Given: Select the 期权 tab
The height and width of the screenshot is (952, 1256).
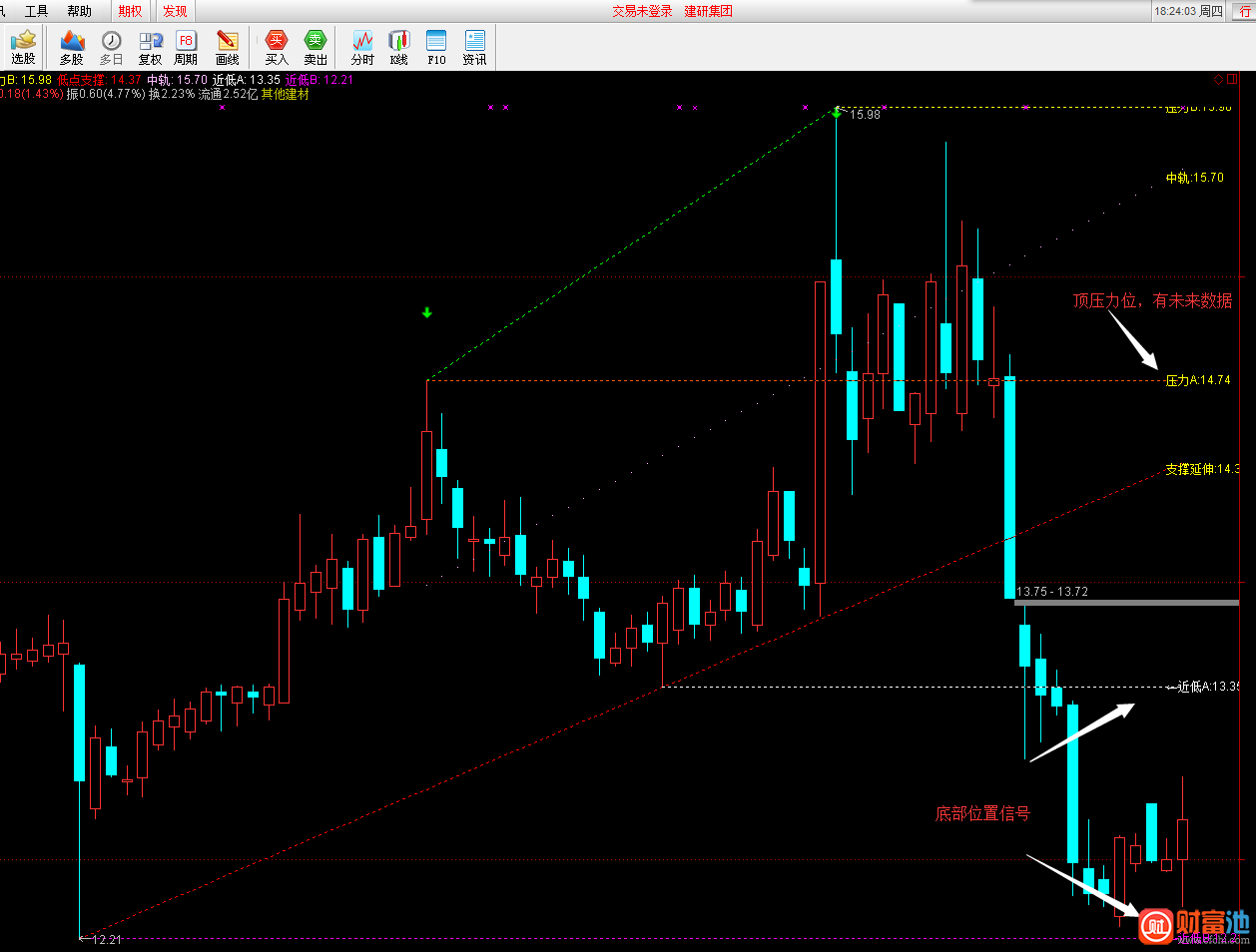Looking at the screenshot, I should point(130,11).
